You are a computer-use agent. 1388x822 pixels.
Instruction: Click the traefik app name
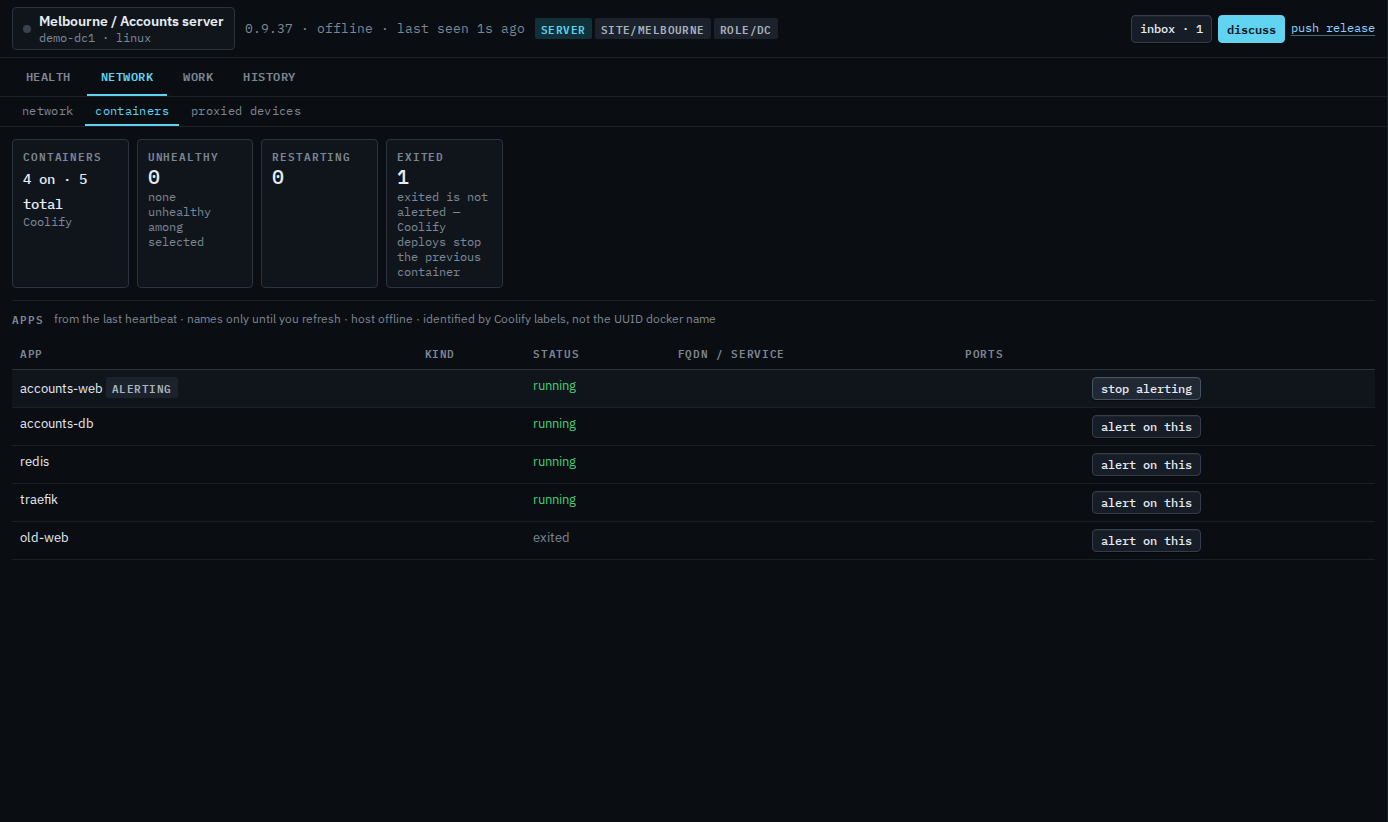point(39,500)
